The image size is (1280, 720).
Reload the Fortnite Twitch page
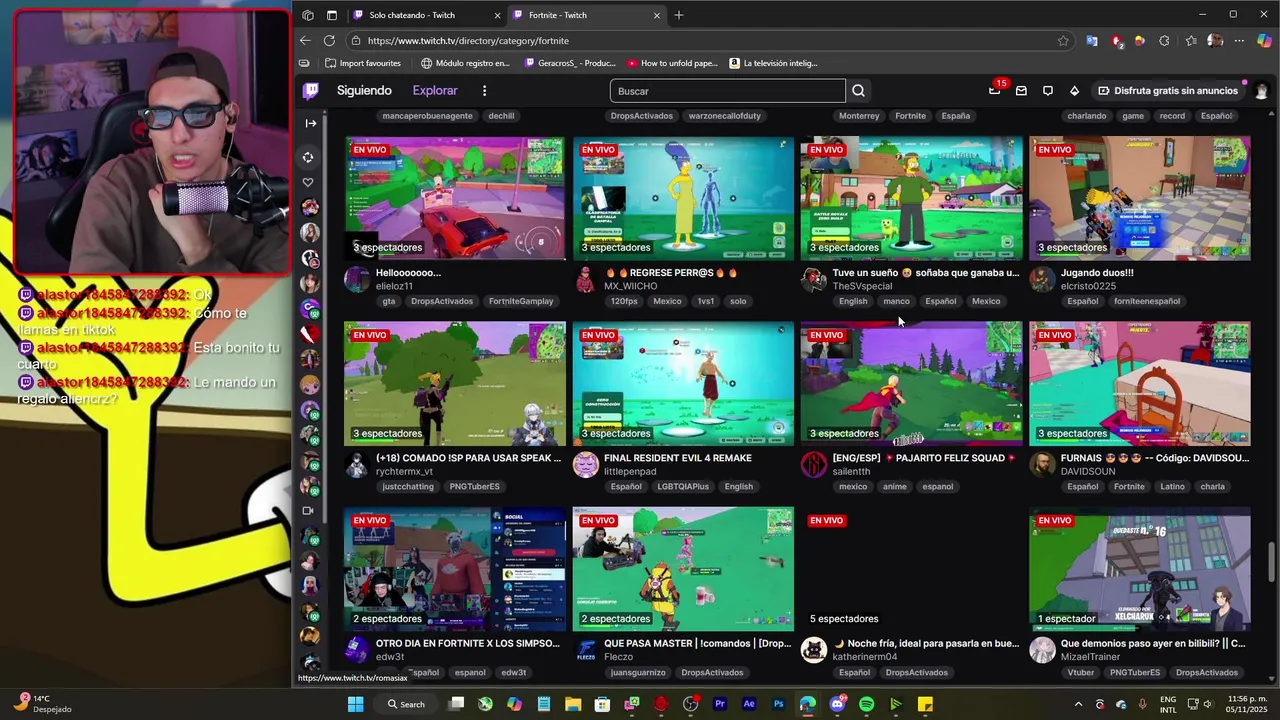point(329,41)
